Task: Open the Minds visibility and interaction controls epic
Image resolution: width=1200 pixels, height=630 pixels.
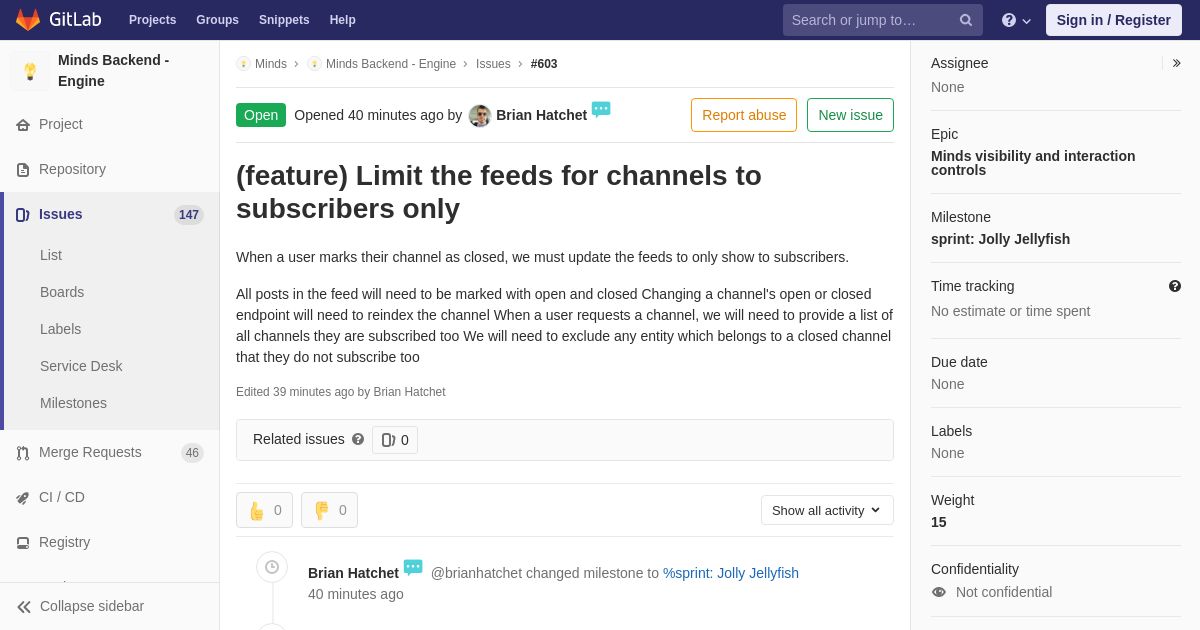Action: (x=1033, y=163)
